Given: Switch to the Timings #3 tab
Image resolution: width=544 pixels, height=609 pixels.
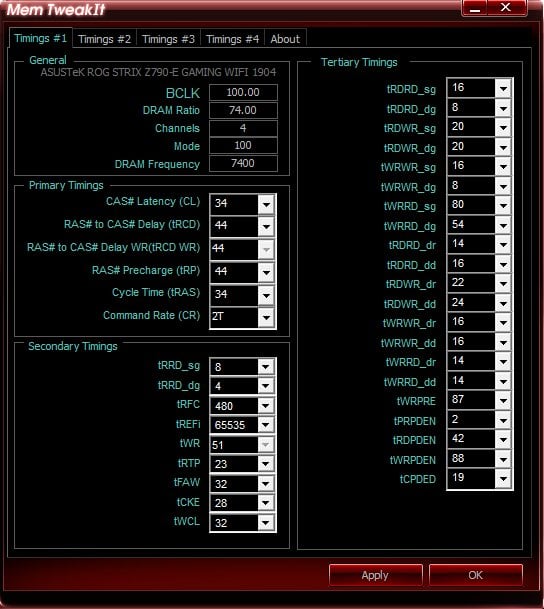Looking at the screenshot, I should (x=169, y=39).
